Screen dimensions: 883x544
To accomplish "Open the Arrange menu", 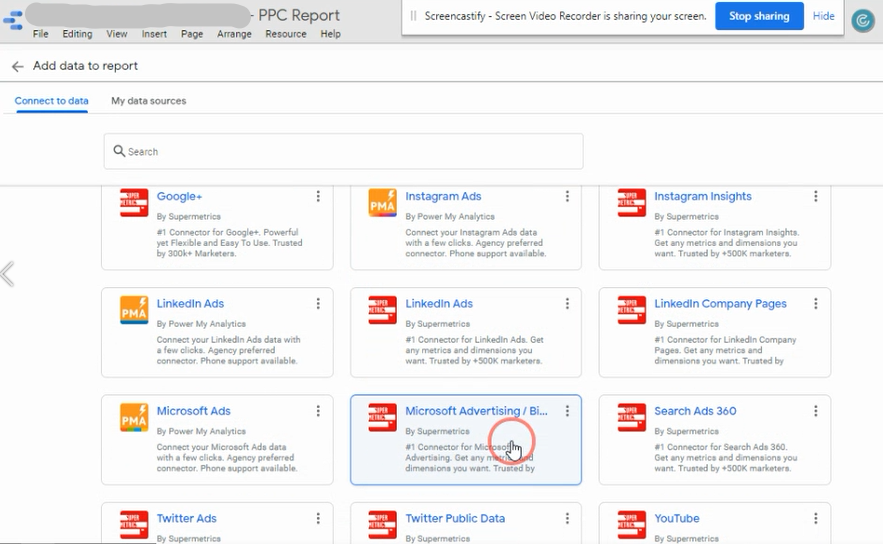I will tap(234, 34).
